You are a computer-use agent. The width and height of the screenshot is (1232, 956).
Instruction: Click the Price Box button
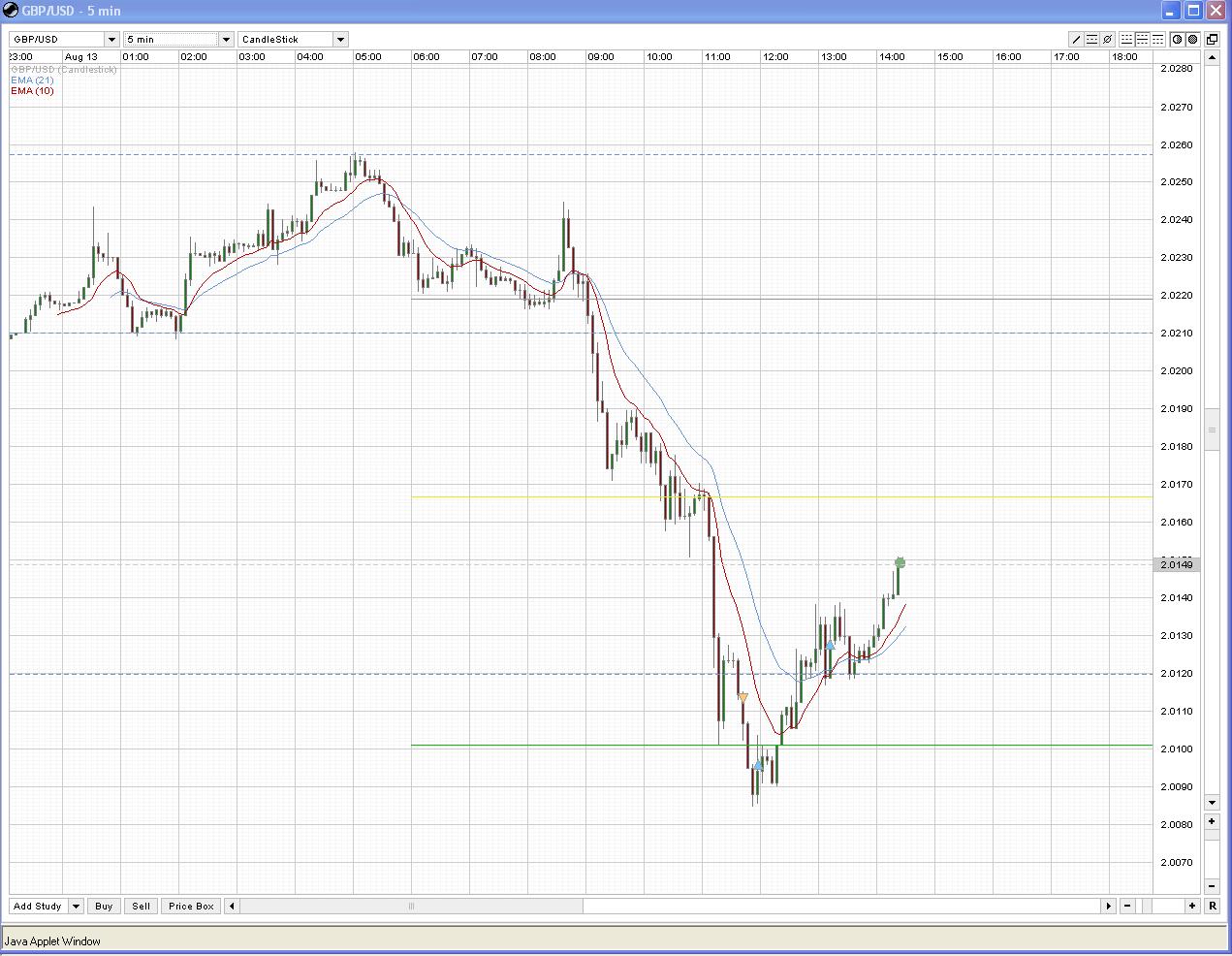(191, 906)
